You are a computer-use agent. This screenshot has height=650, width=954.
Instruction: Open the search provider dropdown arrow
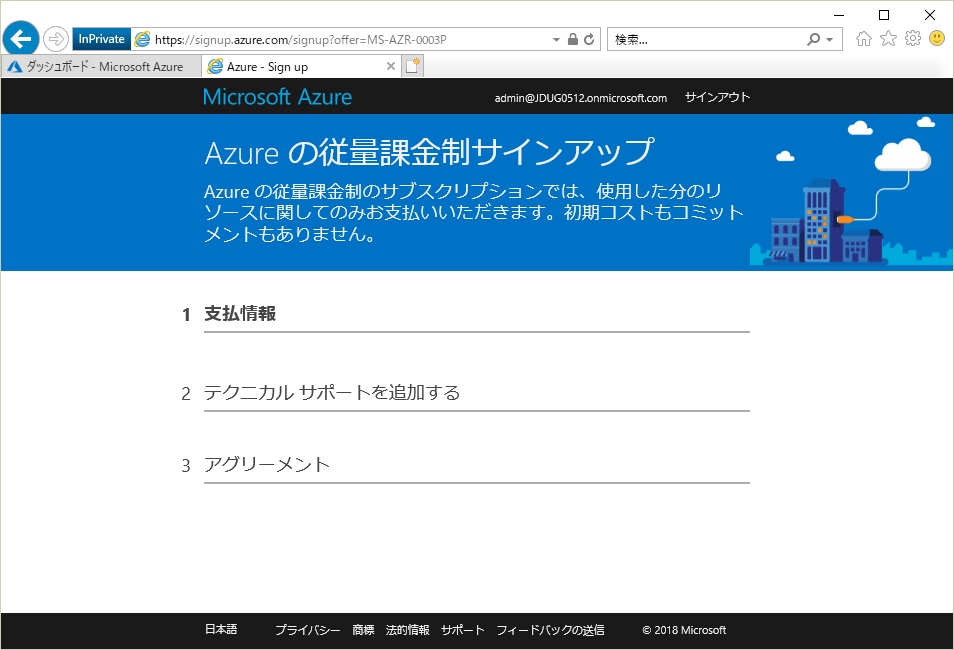pos(829,40)
